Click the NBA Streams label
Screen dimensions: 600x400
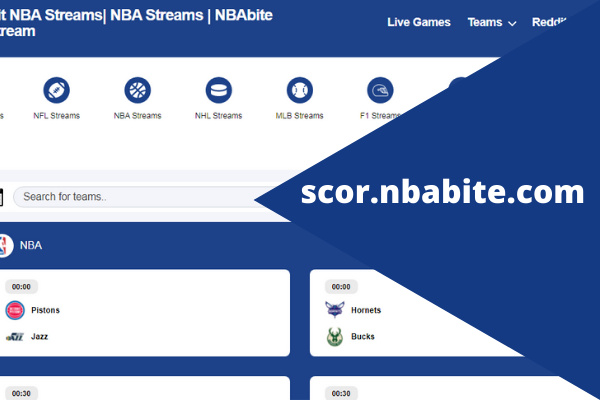tap(137, 116)
